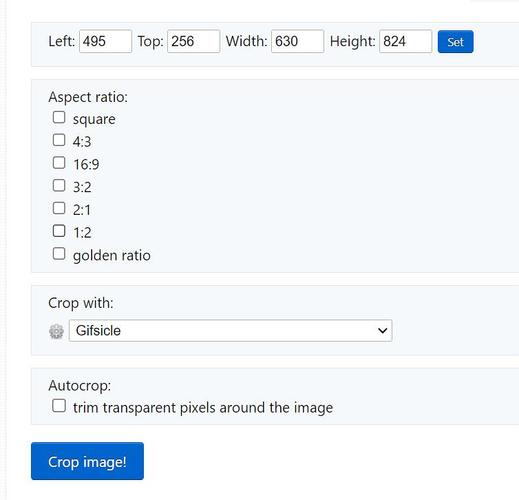Enable trim transparent pixels autocrop

(59, 406)
